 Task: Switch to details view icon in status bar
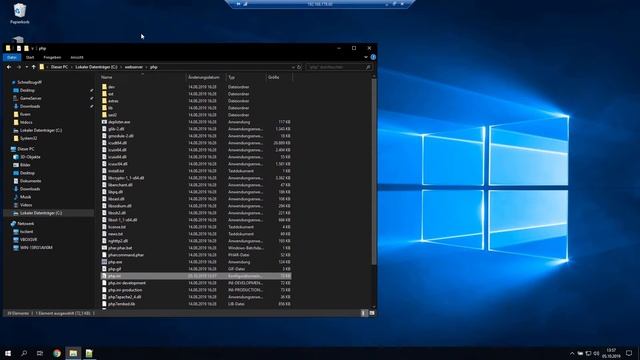(x=363, y=313)
